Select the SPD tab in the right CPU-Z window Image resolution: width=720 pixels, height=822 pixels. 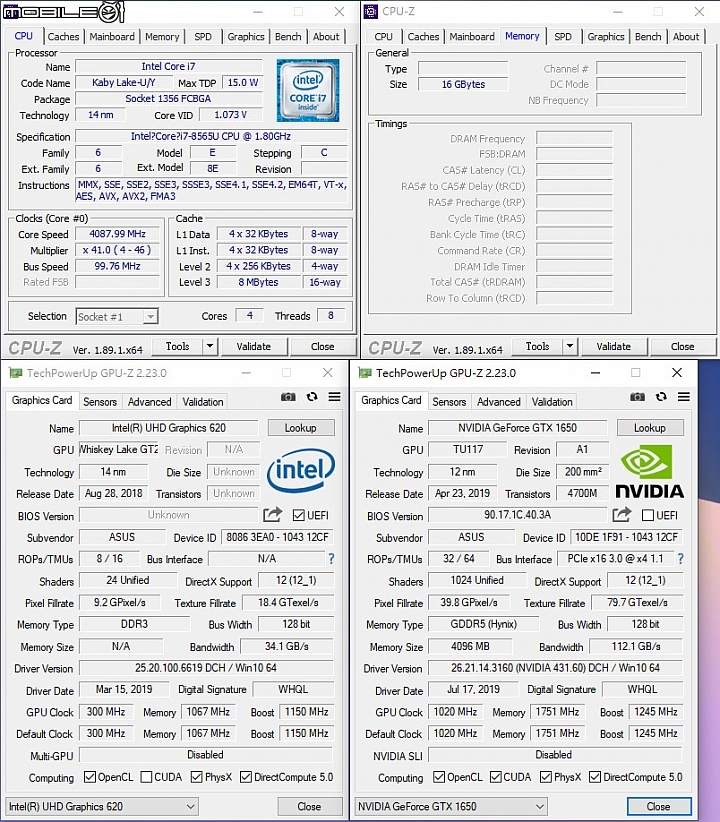coord(563,37)
